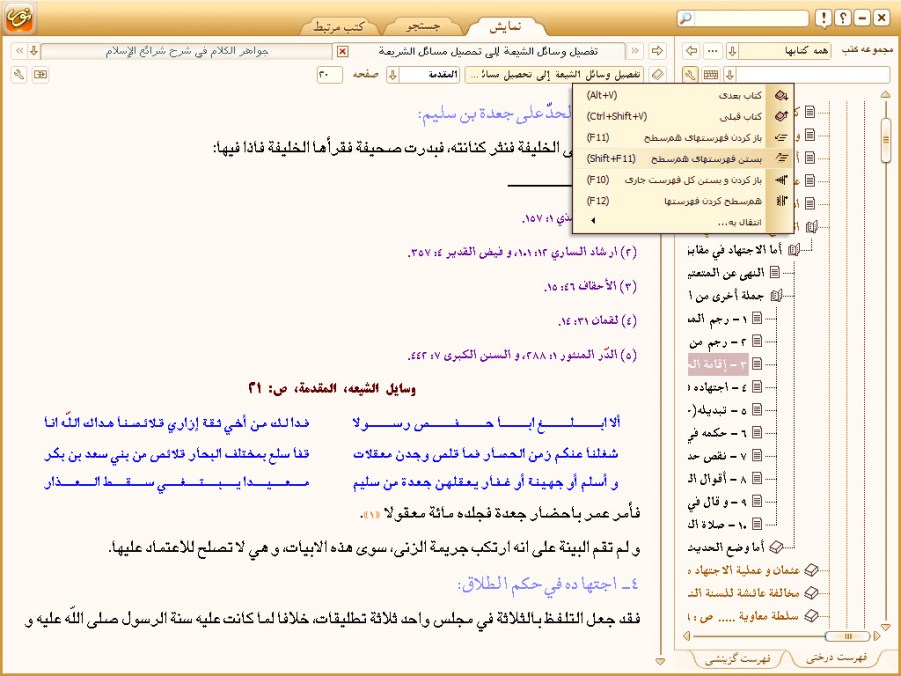Screen dimensions: 901x676
Task: Click the magnifier icon in the top search box
Action: pyautogui.click(x=686, y=18)
